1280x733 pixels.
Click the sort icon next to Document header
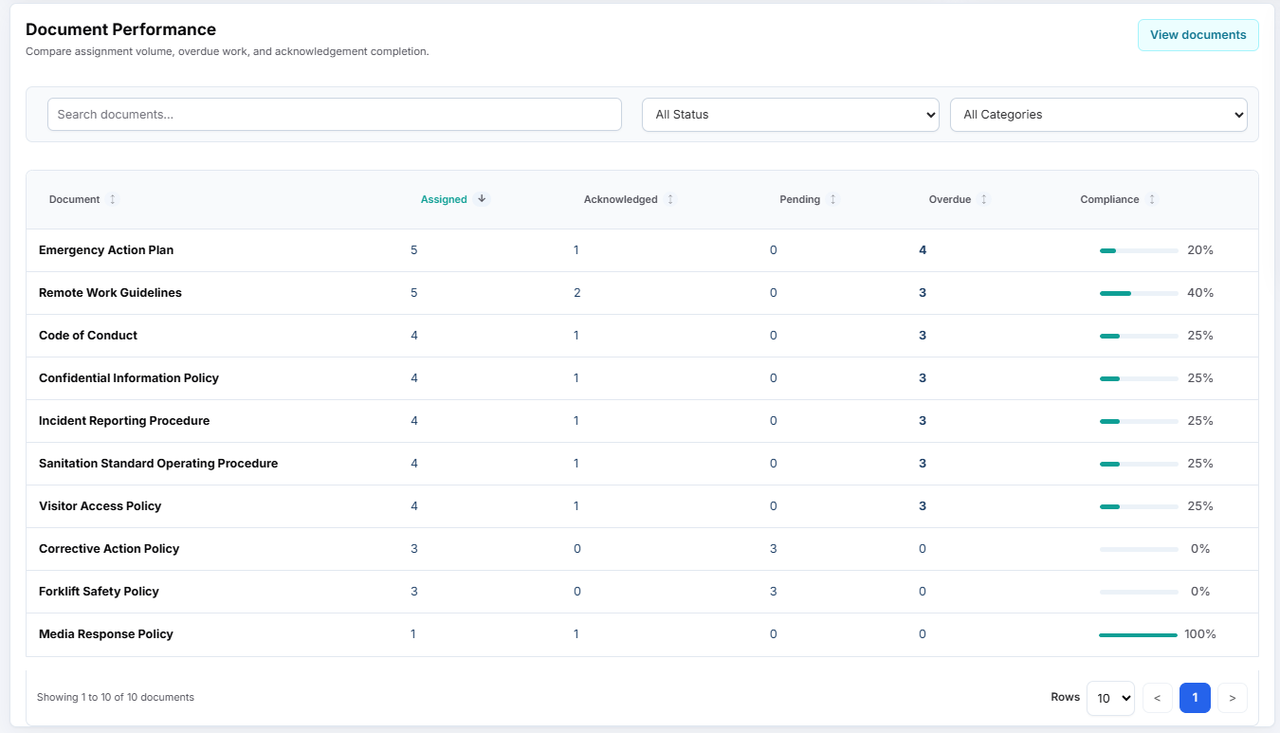coord(112,199)
